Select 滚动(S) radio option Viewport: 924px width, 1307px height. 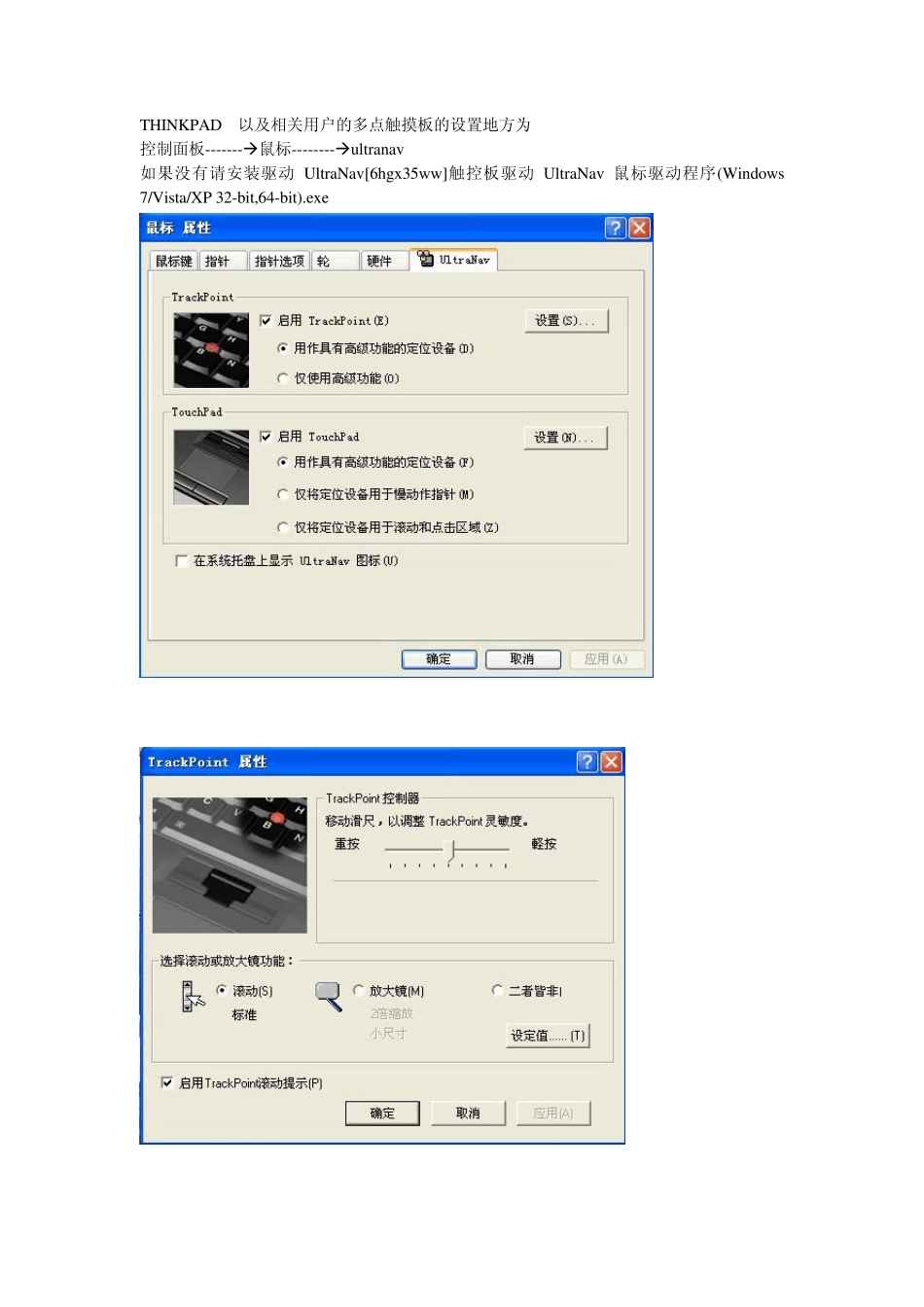(x=222, y=991)
